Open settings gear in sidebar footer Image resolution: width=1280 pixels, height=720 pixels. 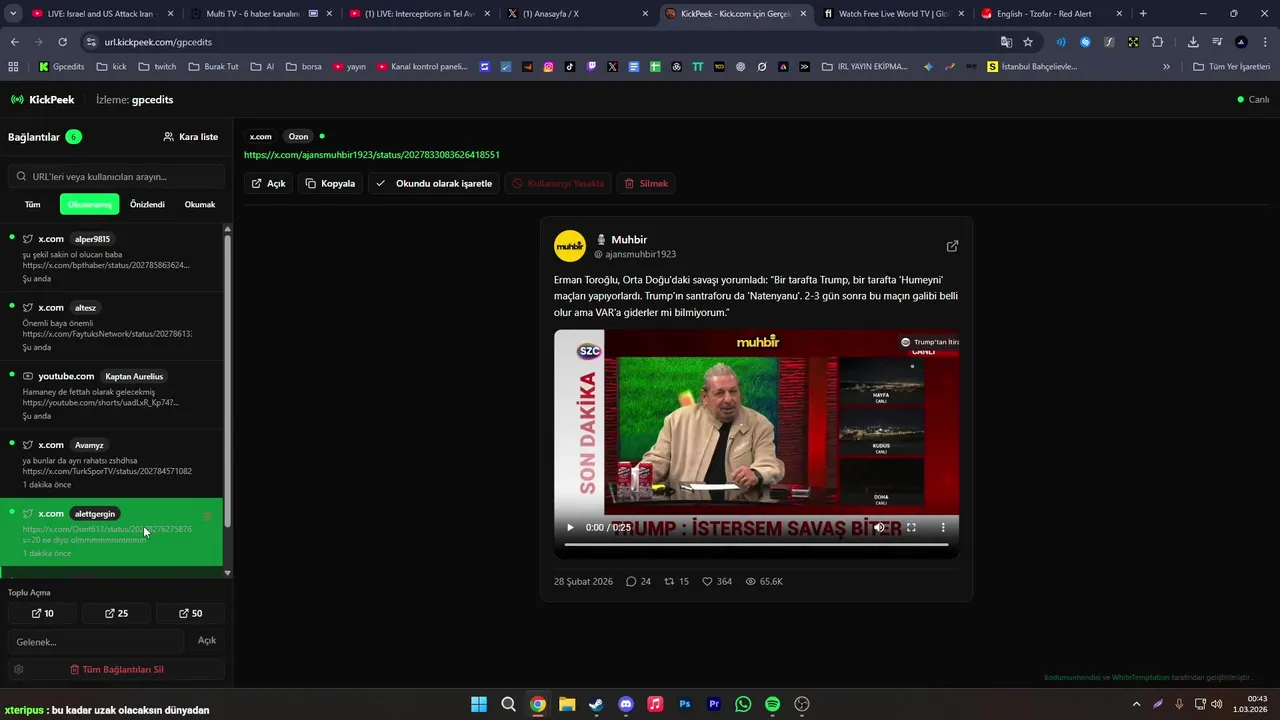[x=18, y=669]
